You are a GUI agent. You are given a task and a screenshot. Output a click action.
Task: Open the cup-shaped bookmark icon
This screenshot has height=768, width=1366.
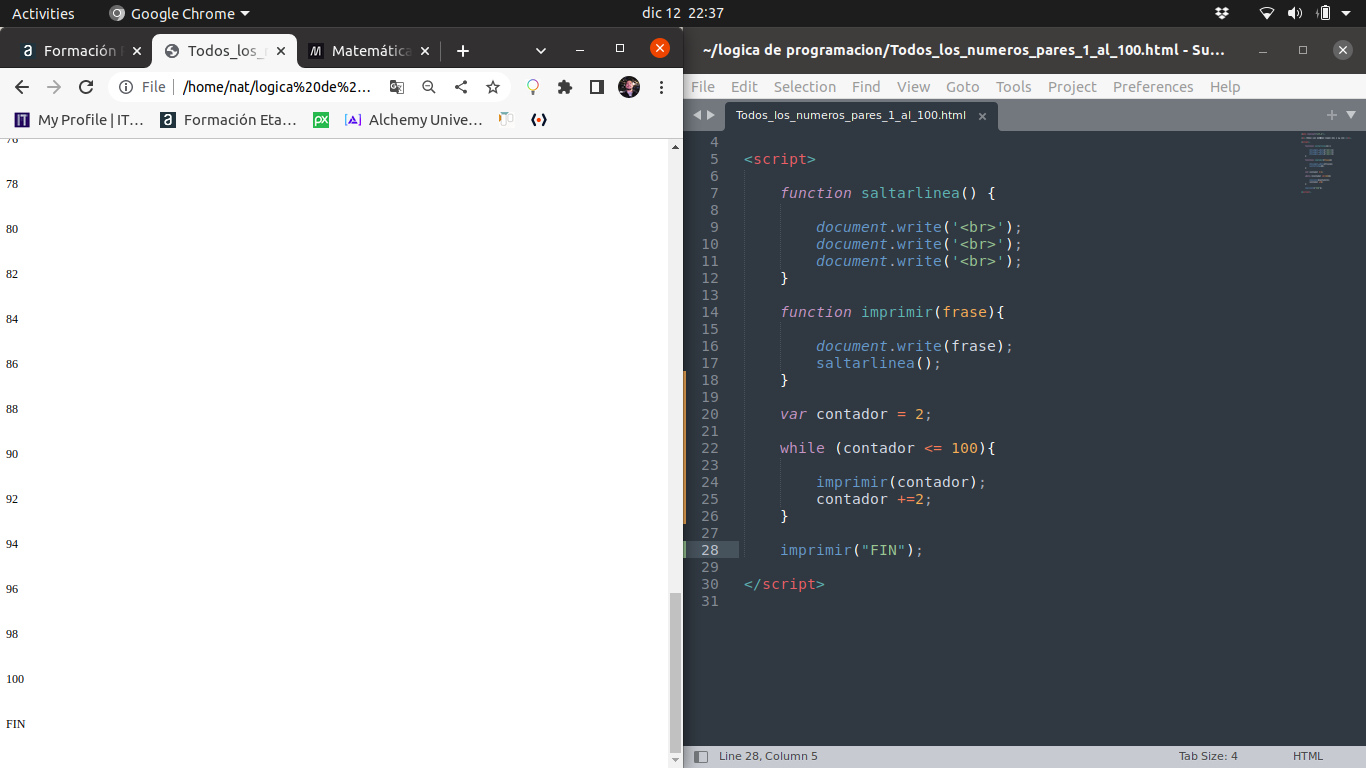507,120
